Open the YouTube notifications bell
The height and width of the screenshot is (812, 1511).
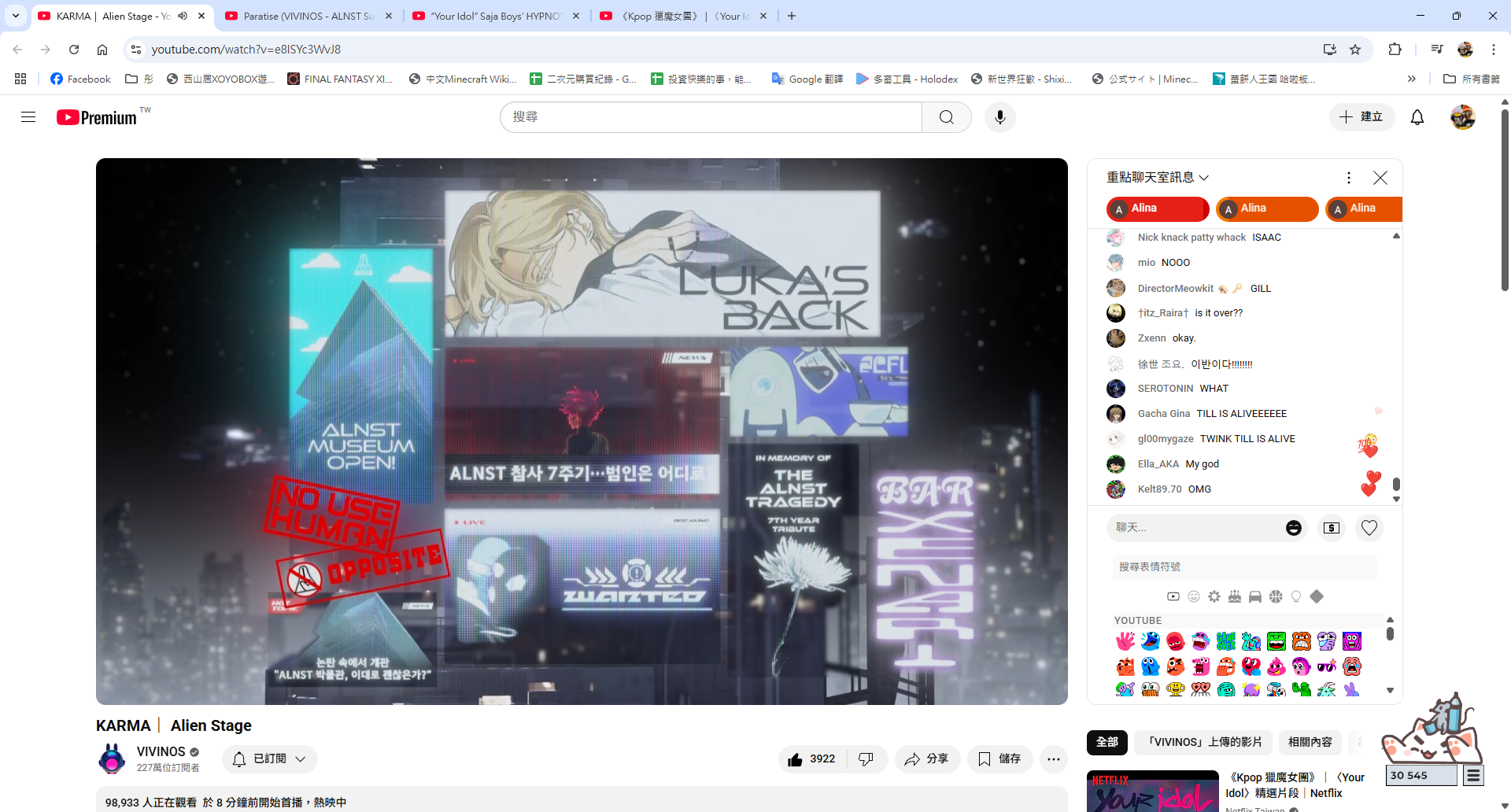1417,117
